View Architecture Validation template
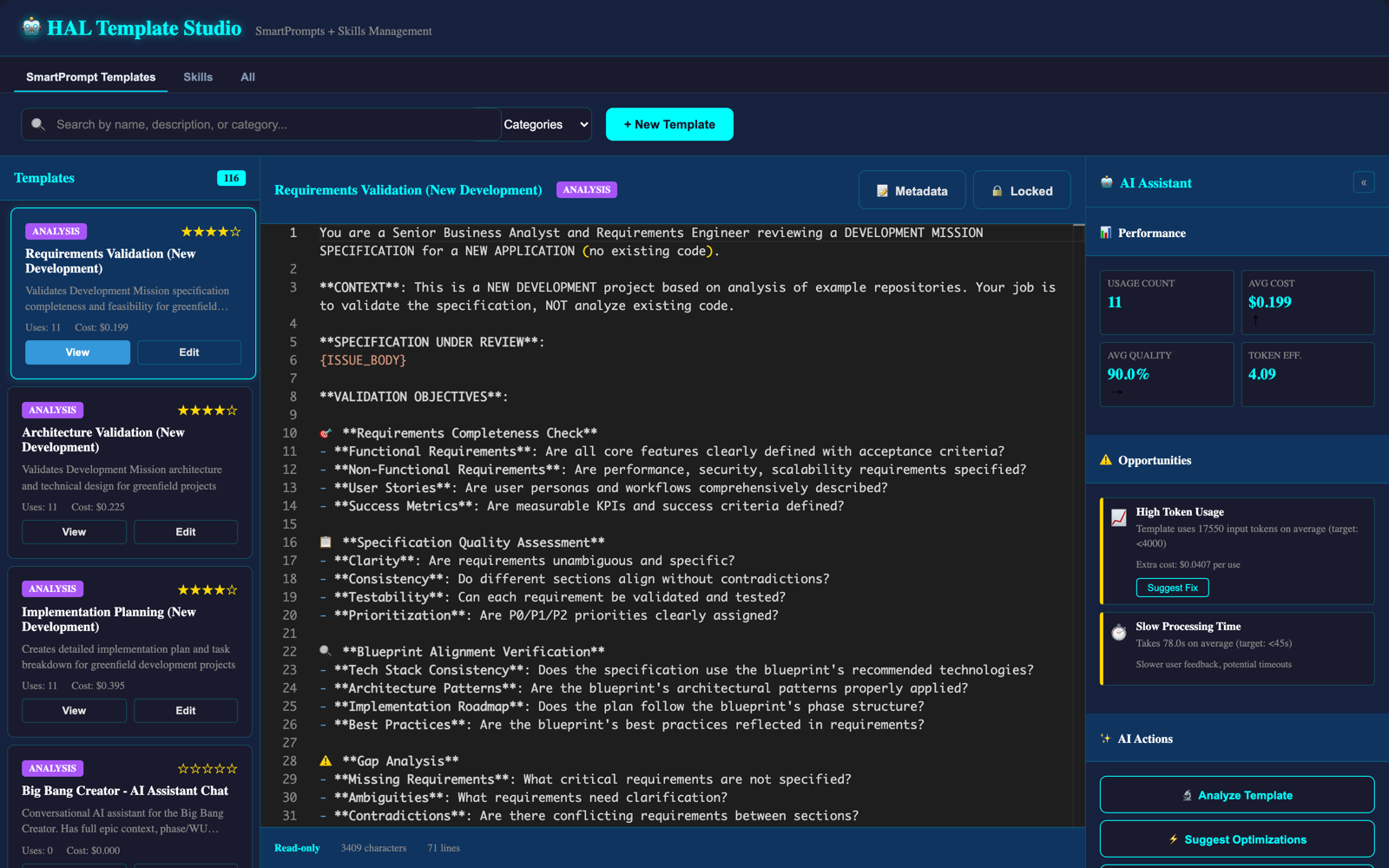The width and height of the screenshot is (1389, 868). [74, 532]
